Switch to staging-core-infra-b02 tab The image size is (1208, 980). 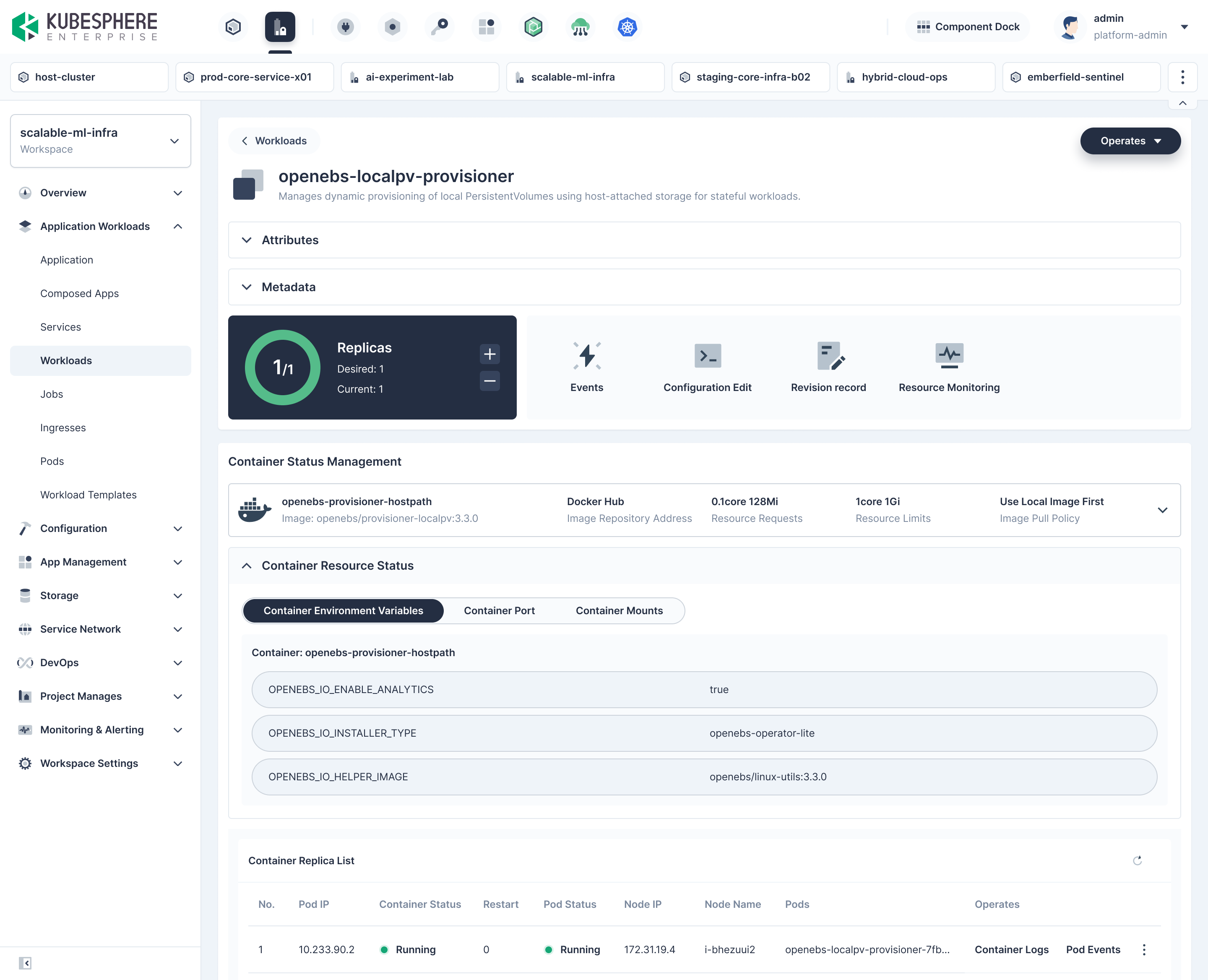pyautogui.click(x=751, y=77)
